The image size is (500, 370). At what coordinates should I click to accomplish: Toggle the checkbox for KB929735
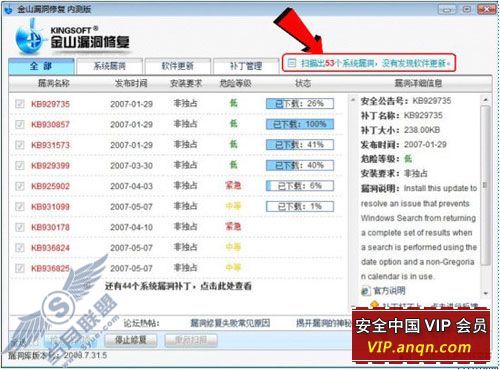[20, 104]
